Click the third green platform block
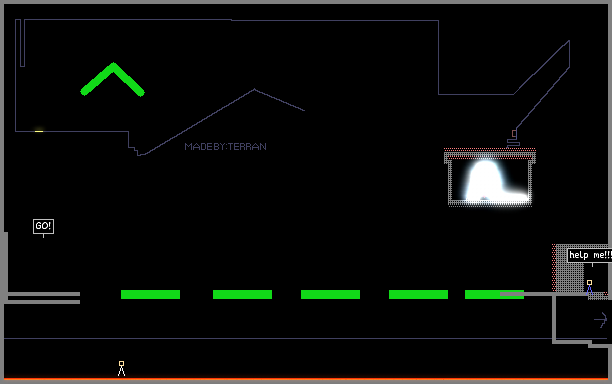612x384 pixels. point(330,294)
